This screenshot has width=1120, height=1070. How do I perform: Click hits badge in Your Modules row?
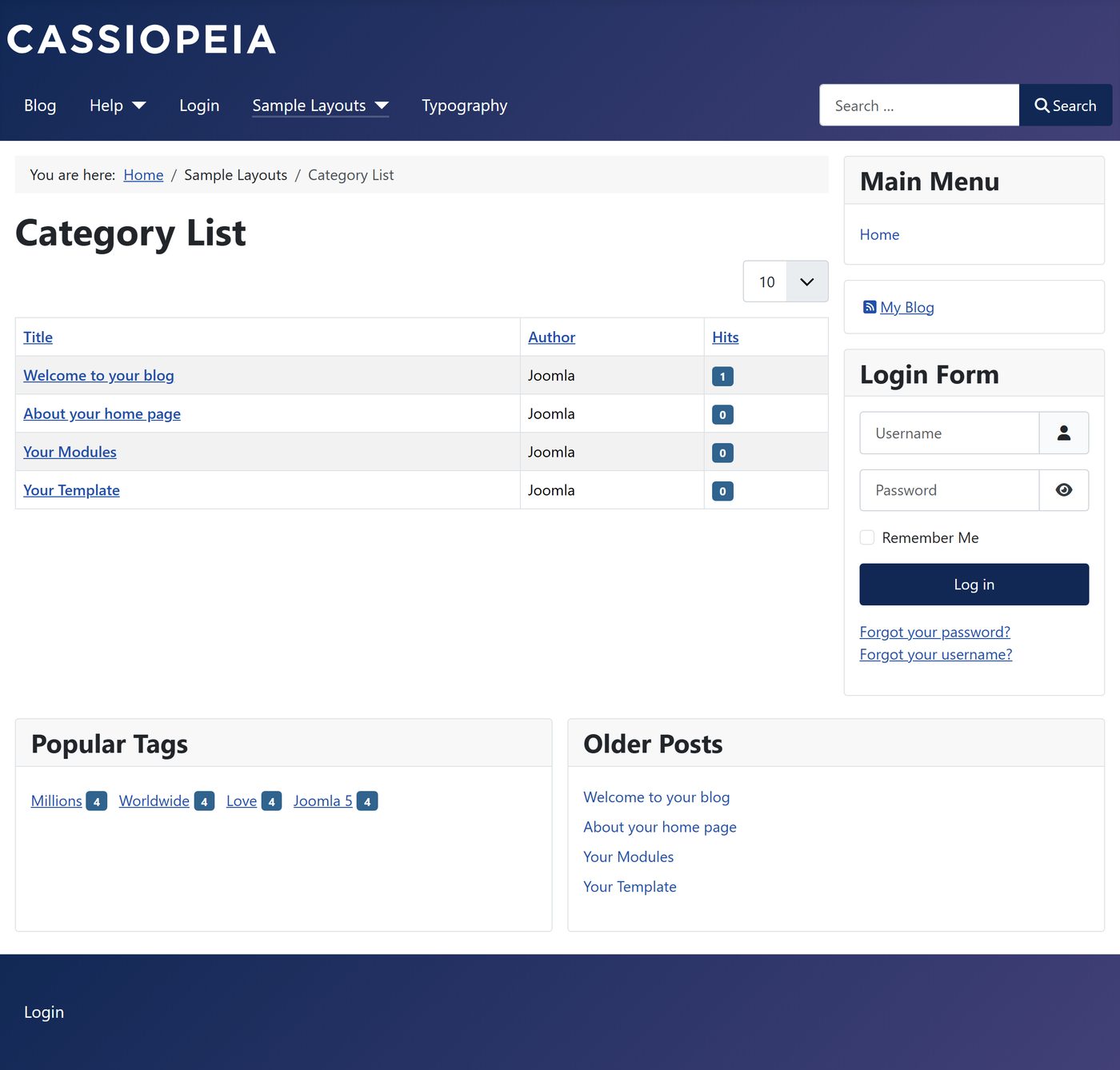click(722, 453)
